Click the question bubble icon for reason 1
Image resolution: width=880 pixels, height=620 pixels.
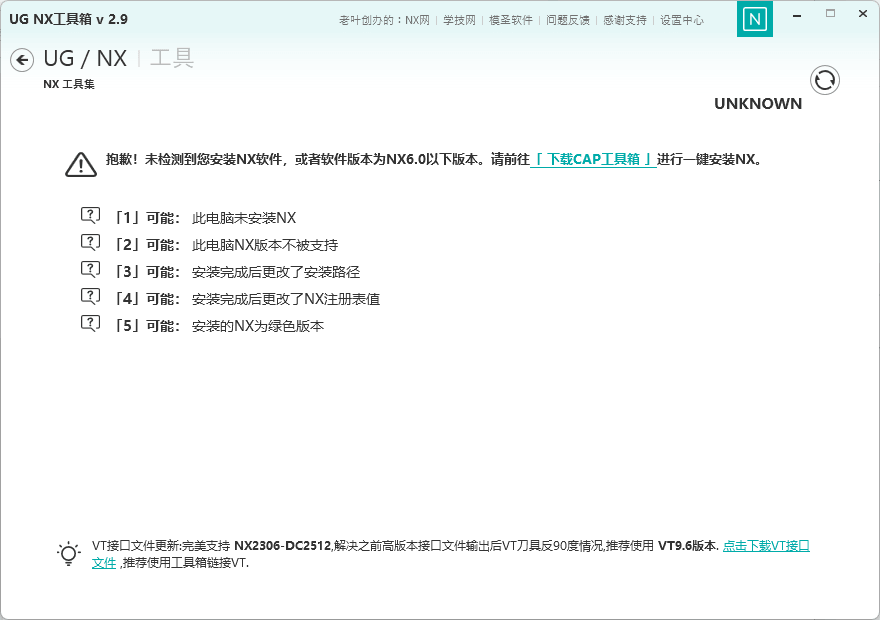coord(90,216)
